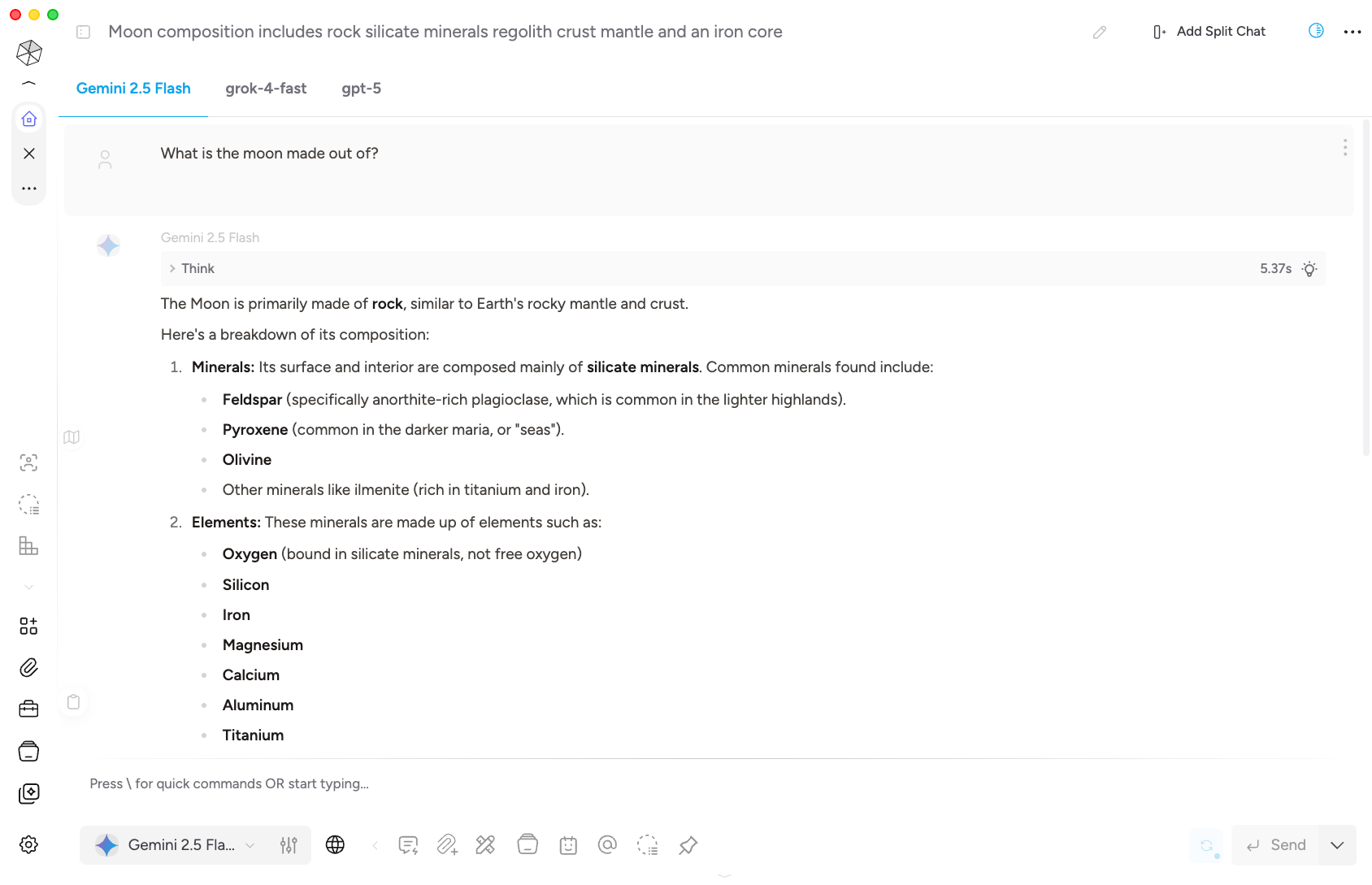
Task: Click the Add Split Chat button
Action: [x=1209, y=31]
